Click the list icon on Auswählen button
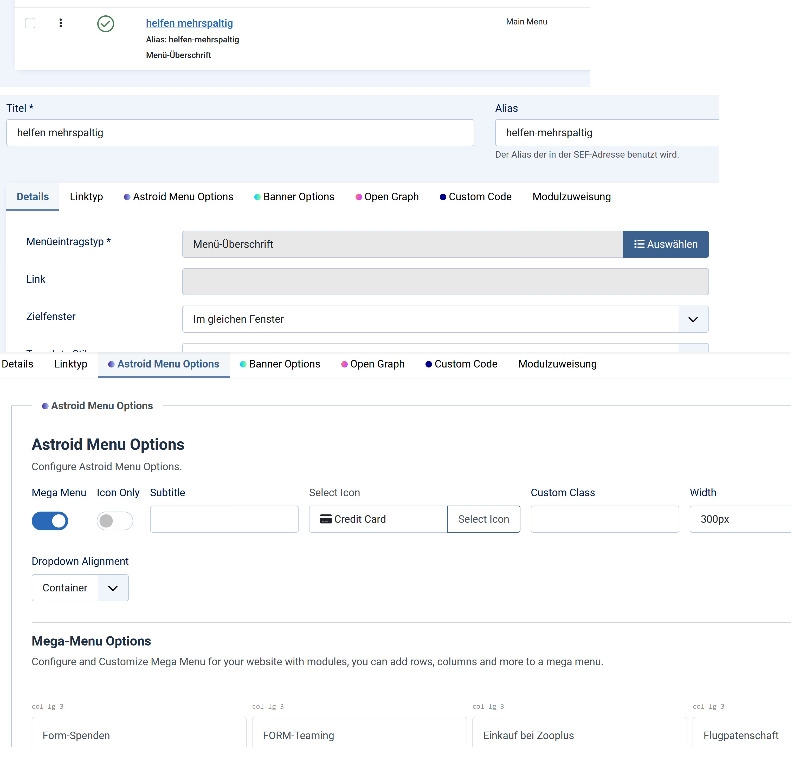Image resolution: width=800 pixels, height=780 pixels. (639, 244)
